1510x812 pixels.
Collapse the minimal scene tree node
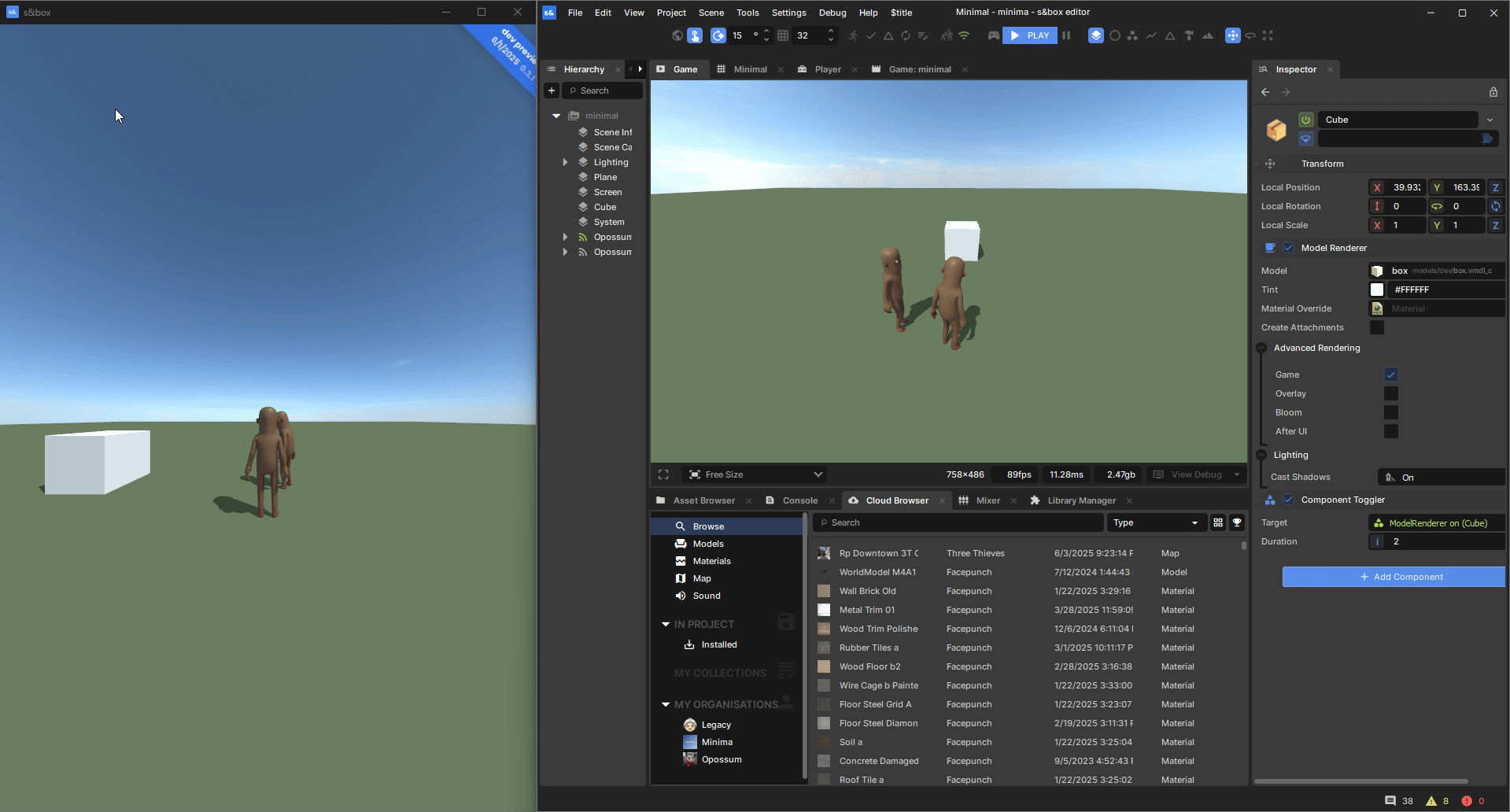coord(556,116)
